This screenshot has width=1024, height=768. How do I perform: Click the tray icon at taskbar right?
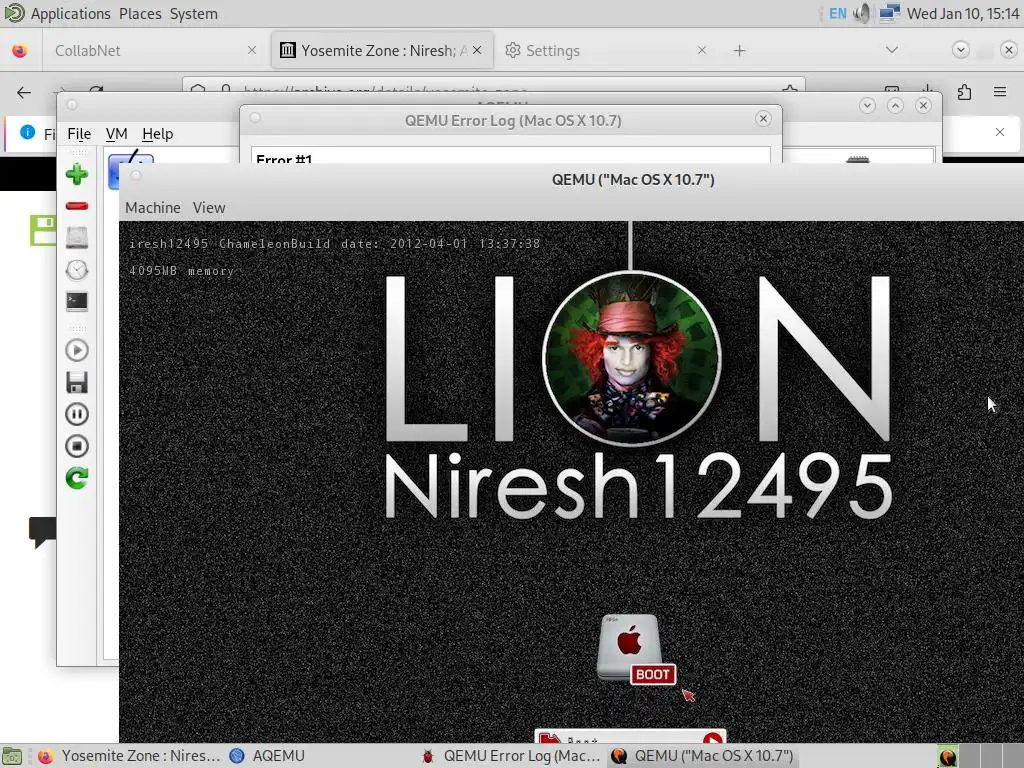tap(948, 756)
